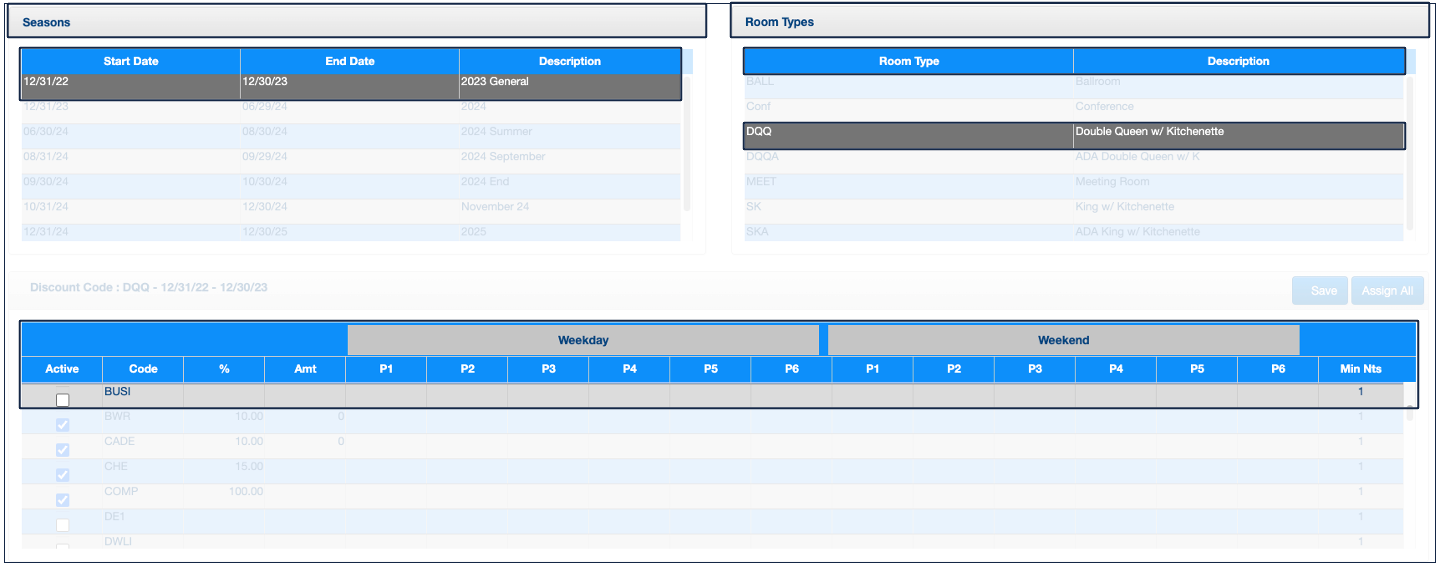The width and height of the screenshot is (1440, 566).
Task: Choose the 2024 Summer season row
Action: [x=350, y=132]
